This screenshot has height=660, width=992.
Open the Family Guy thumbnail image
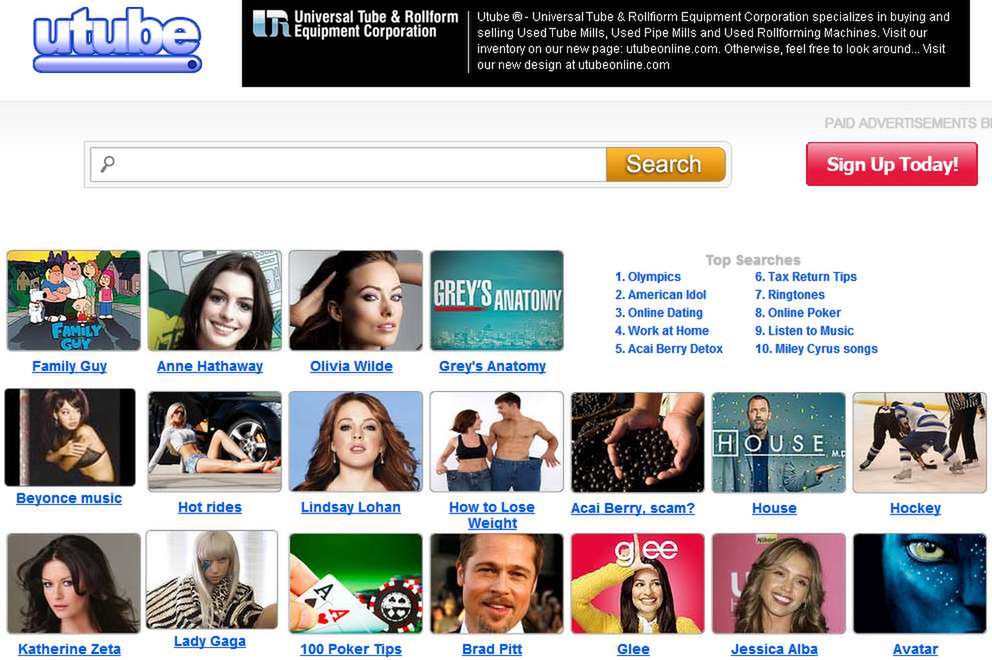tap(73, 300)
